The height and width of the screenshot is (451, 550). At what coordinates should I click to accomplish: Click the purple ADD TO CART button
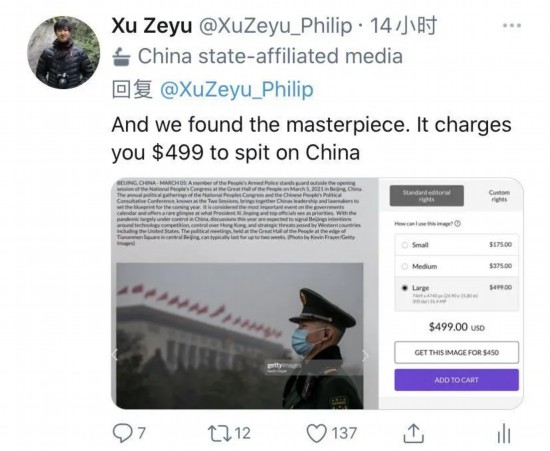pyautogui.click(x=456, y=380)
